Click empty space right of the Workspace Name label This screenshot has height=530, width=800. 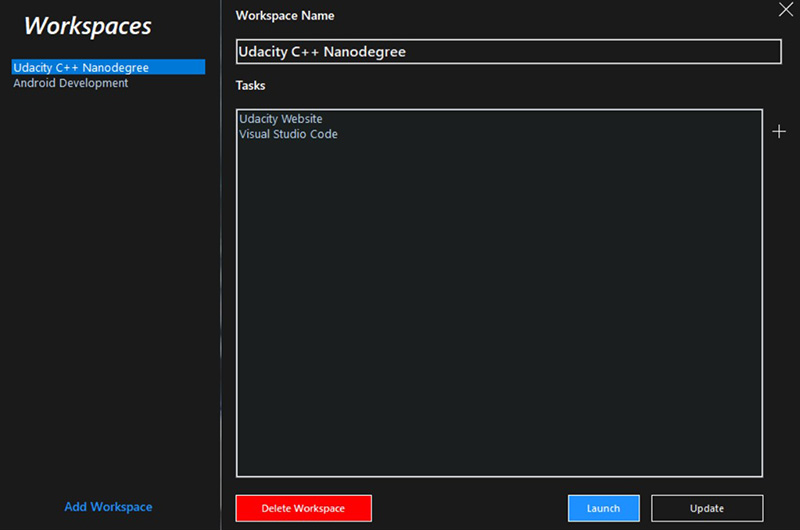coord(550,16)
